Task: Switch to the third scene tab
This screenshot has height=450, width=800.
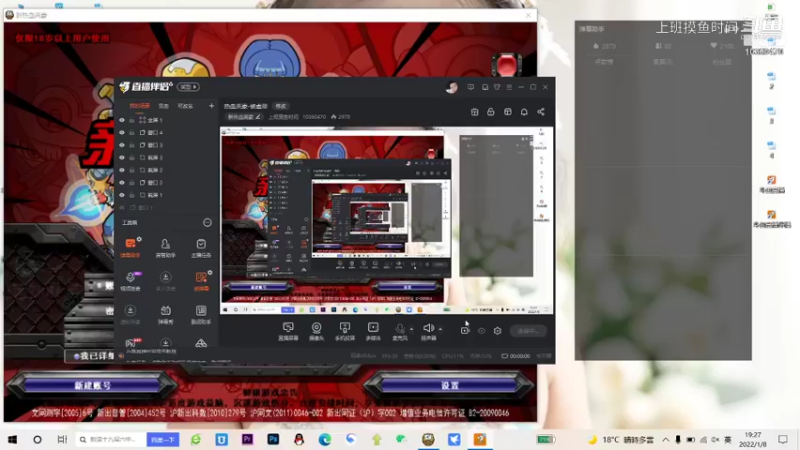Action: tap(185, 106)
